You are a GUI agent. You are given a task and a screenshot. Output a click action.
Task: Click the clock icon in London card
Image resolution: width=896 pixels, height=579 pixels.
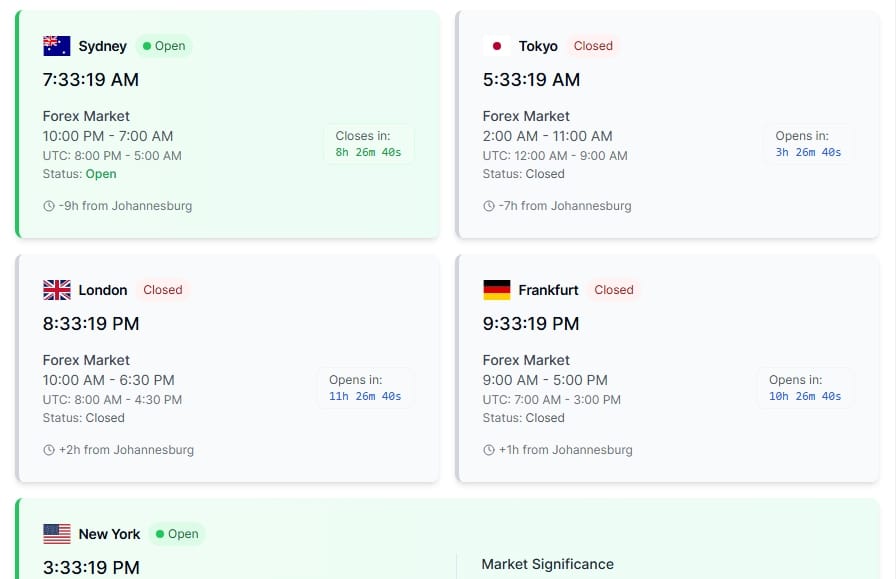(x=49, y=450)
